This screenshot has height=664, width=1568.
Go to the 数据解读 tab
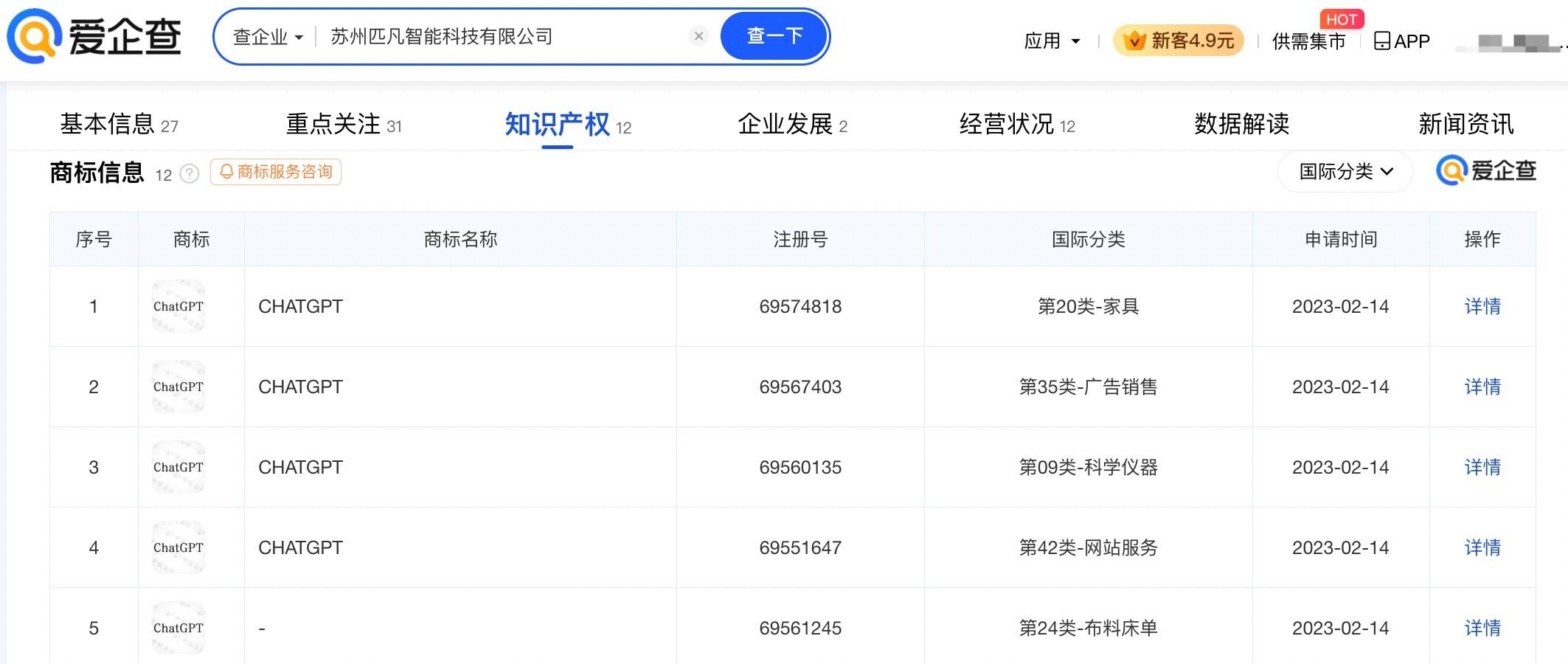pos(1242,124)
